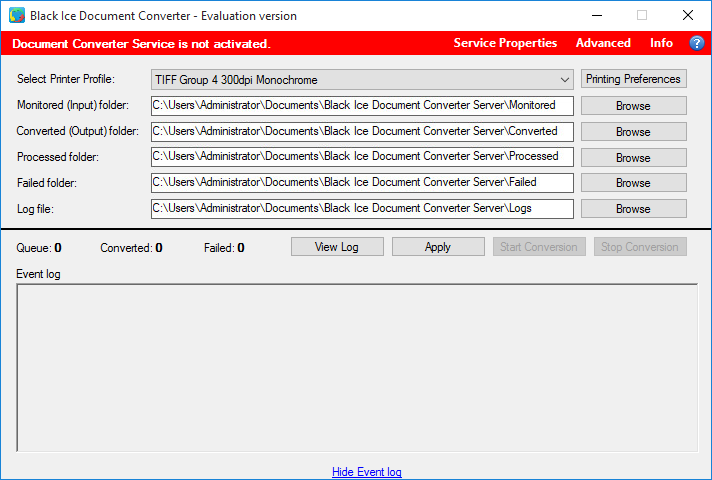Click the Stop Conversion button

click(640, 247)
